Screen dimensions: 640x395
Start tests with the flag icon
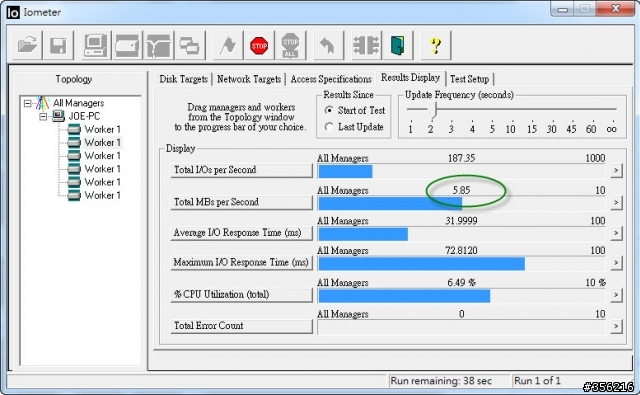coord(228,45)
